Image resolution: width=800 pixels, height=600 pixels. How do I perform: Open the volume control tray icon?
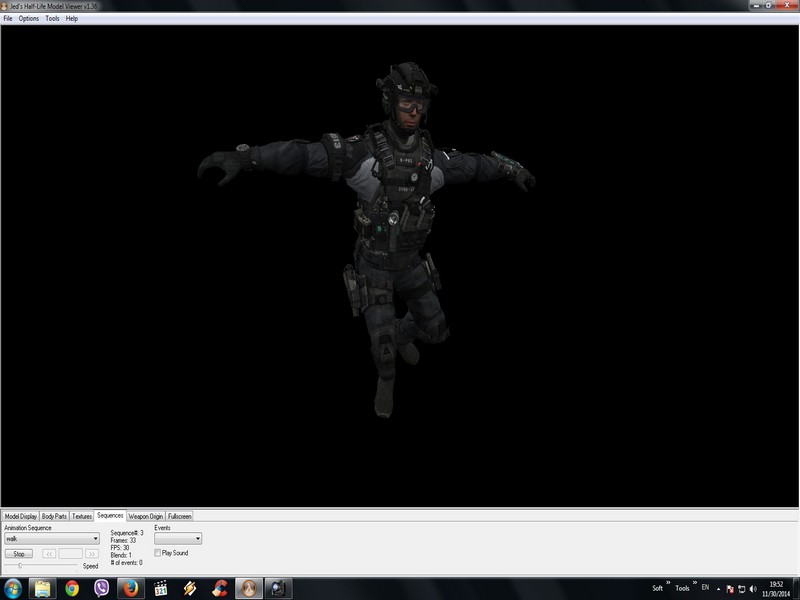click(753, 589)
